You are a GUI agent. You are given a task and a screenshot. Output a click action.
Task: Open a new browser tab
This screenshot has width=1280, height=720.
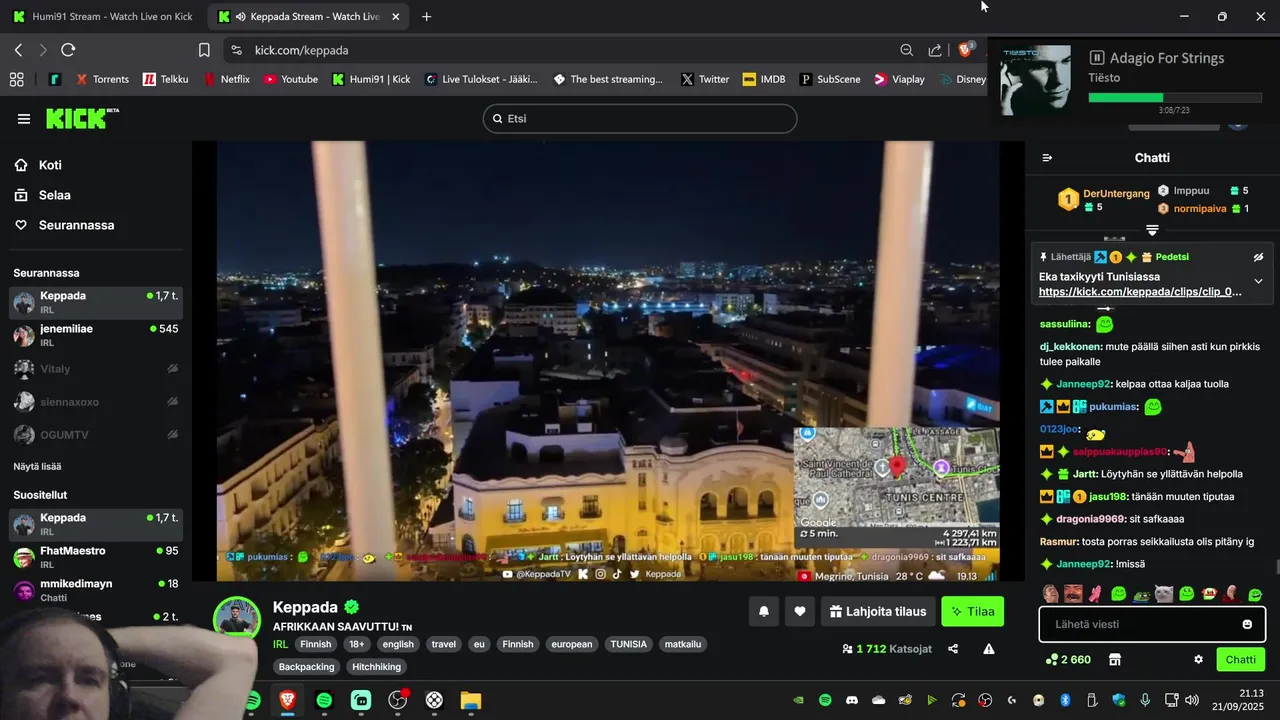(x=427, y=17)
